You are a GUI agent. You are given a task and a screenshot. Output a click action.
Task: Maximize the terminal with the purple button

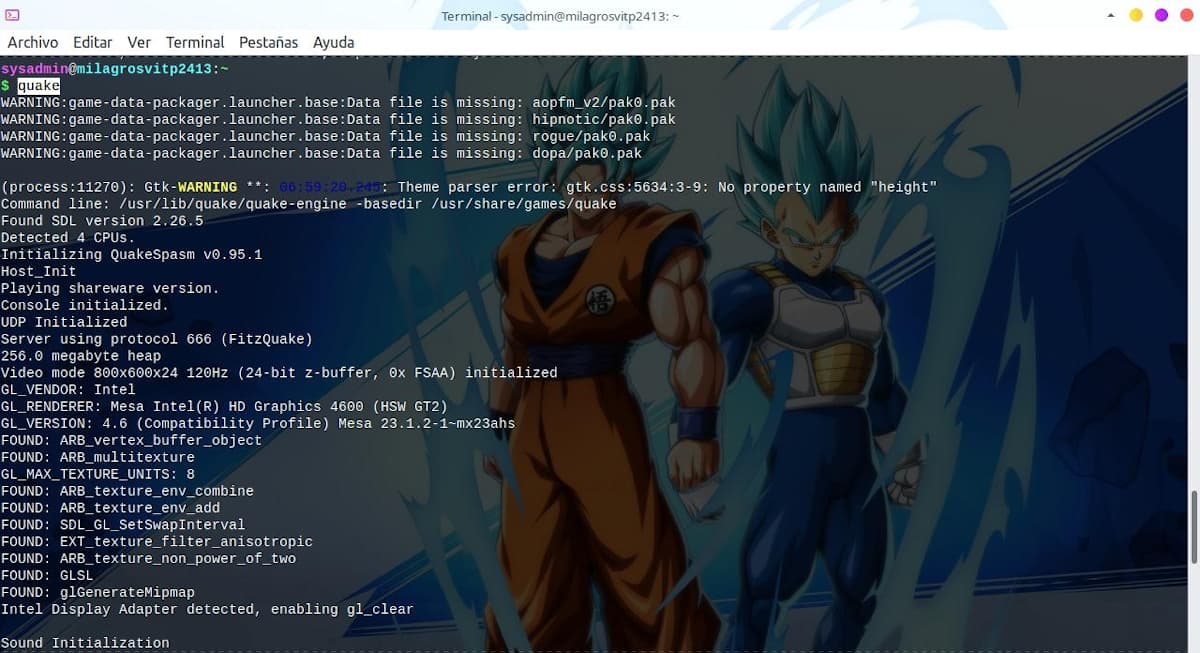1161,16
